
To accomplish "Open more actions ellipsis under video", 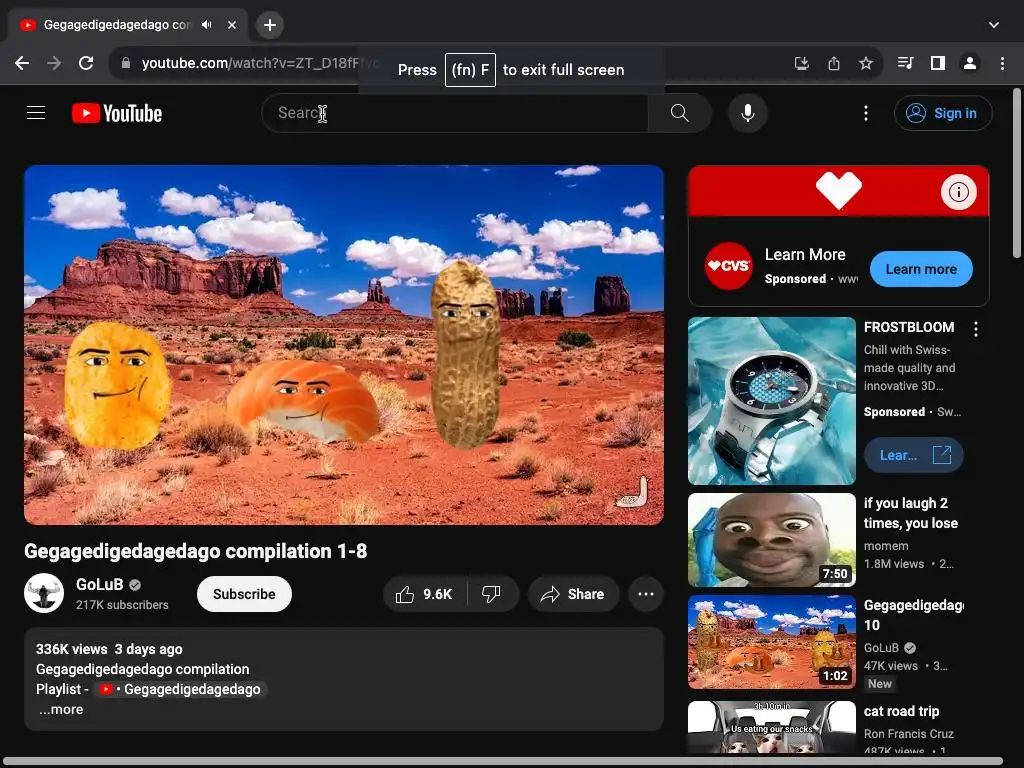I will (646, 594).
